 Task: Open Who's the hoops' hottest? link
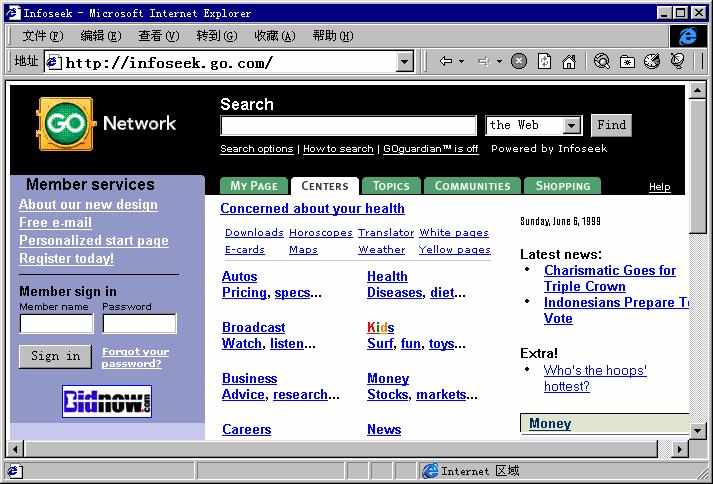click(595, 378)
